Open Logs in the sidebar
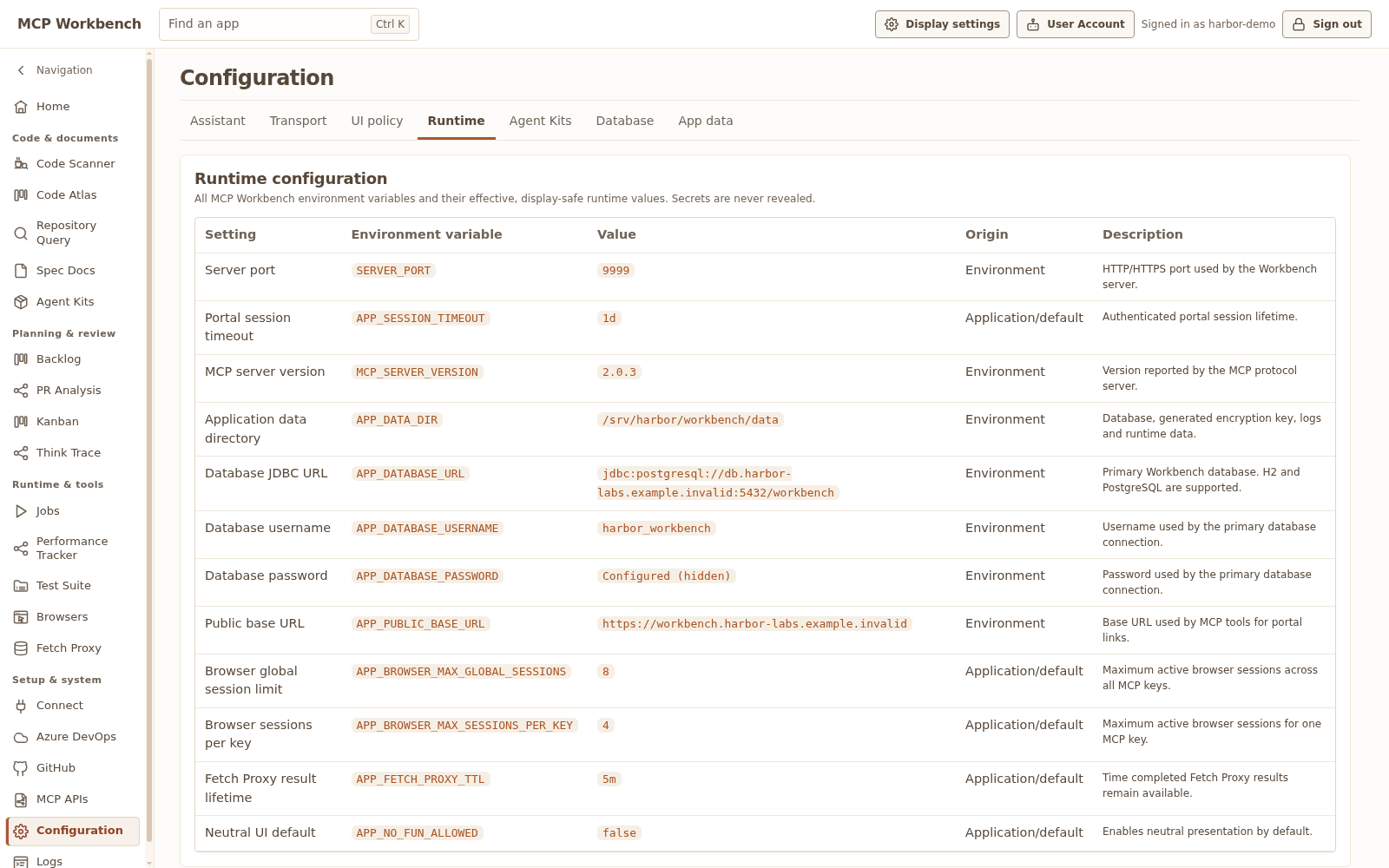This screenshot has width=1389, height=868. pos(73,861)
